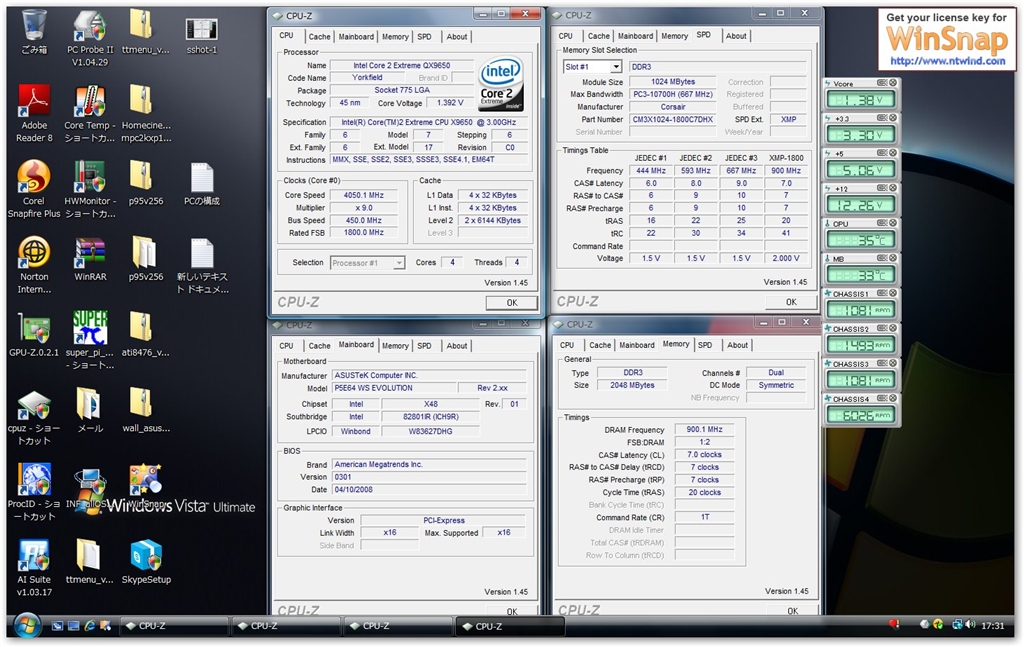The width and height of the screenshot is (1024, 647).
Task: Open About tab in the SPD timings window
Action: point(736,36)
